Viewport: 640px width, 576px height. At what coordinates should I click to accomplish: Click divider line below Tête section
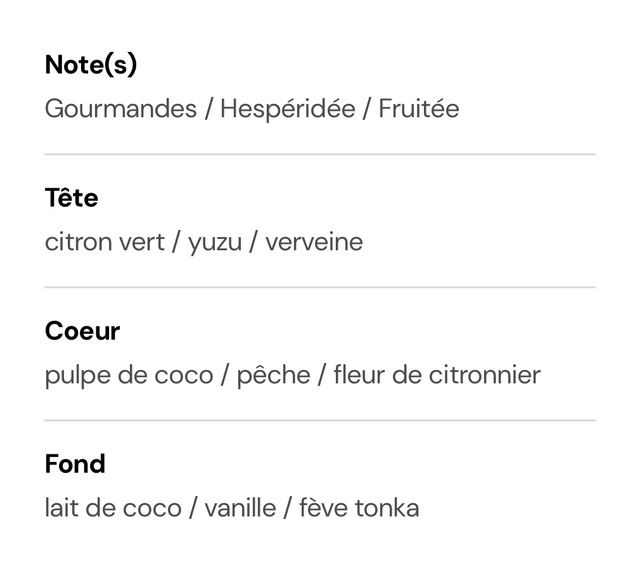320,287
